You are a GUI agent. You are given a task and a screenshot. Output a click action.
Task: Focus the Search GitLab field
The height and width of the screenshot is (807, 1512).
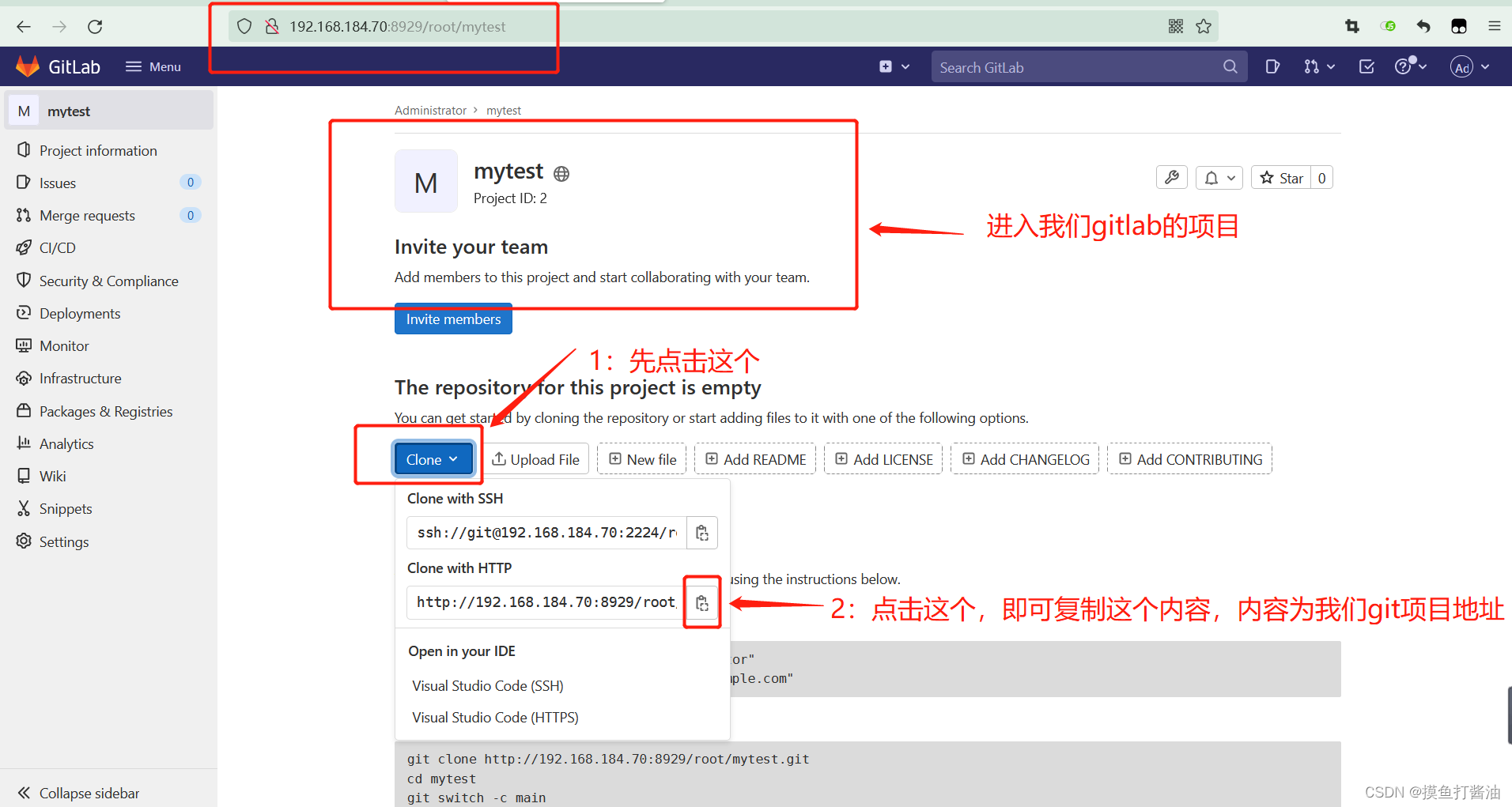click(1089, 67)
